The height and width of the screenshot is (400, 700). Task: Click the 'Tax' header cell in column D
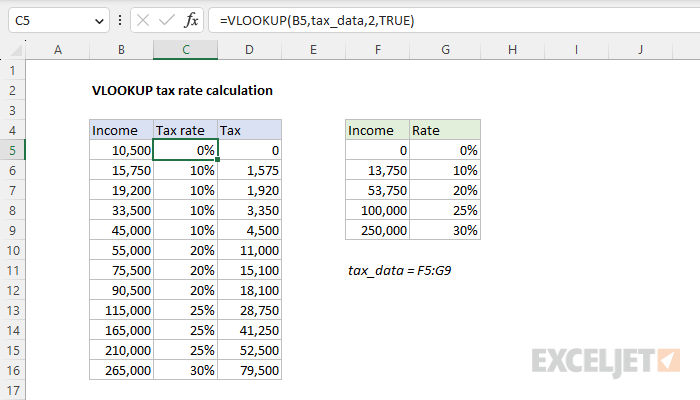[250, 130]
